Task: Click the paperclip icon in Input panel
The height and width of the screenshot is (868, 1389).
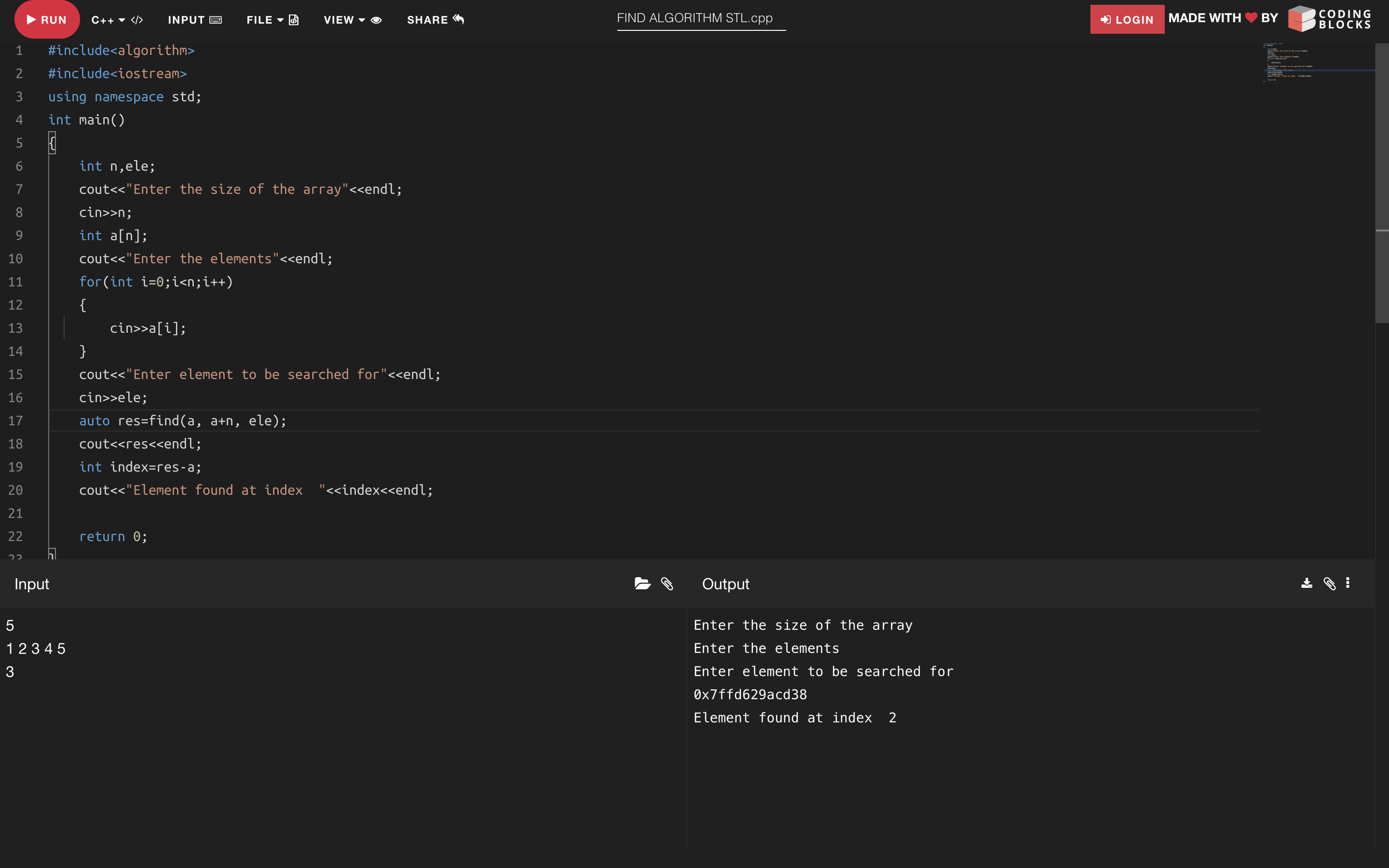Action: (667, 584)
